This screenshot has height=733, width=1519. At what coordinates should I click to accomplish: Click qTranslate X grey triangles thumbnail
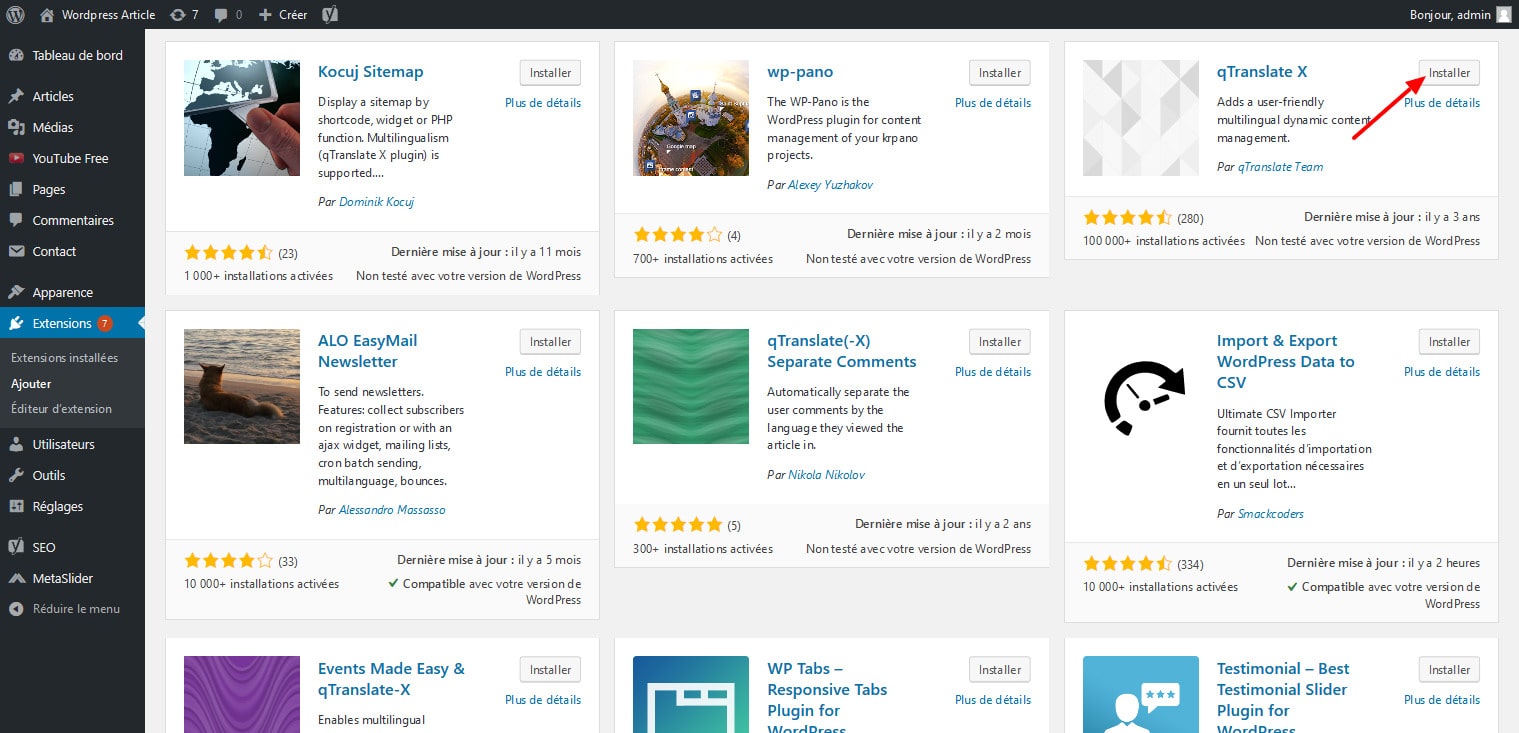(1141, 118)
